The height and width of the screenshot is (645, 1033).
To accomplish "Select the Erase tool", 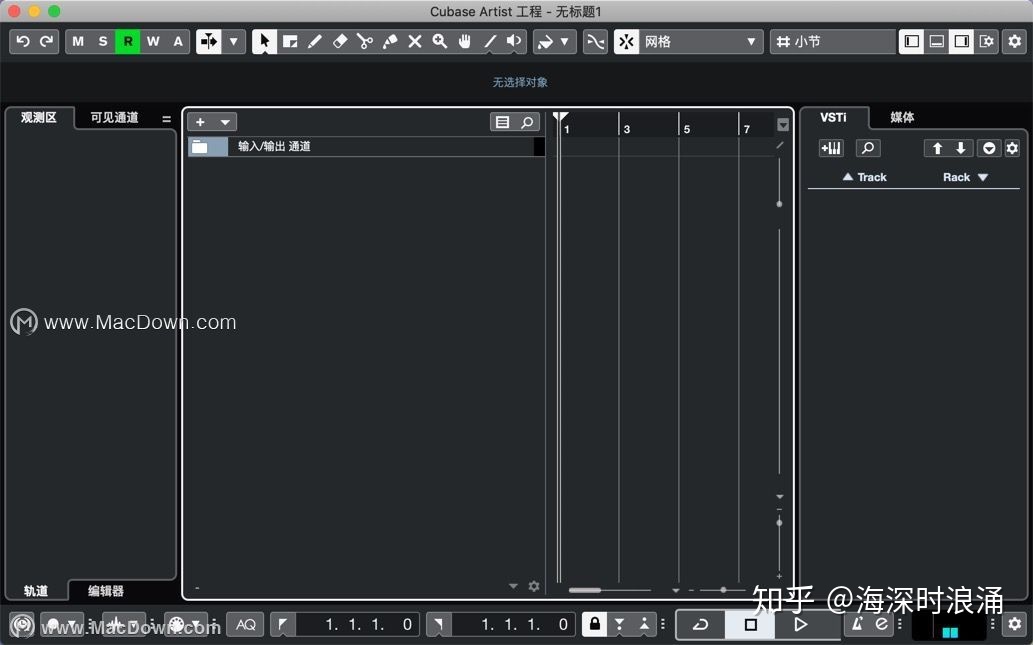I will 340,42.
